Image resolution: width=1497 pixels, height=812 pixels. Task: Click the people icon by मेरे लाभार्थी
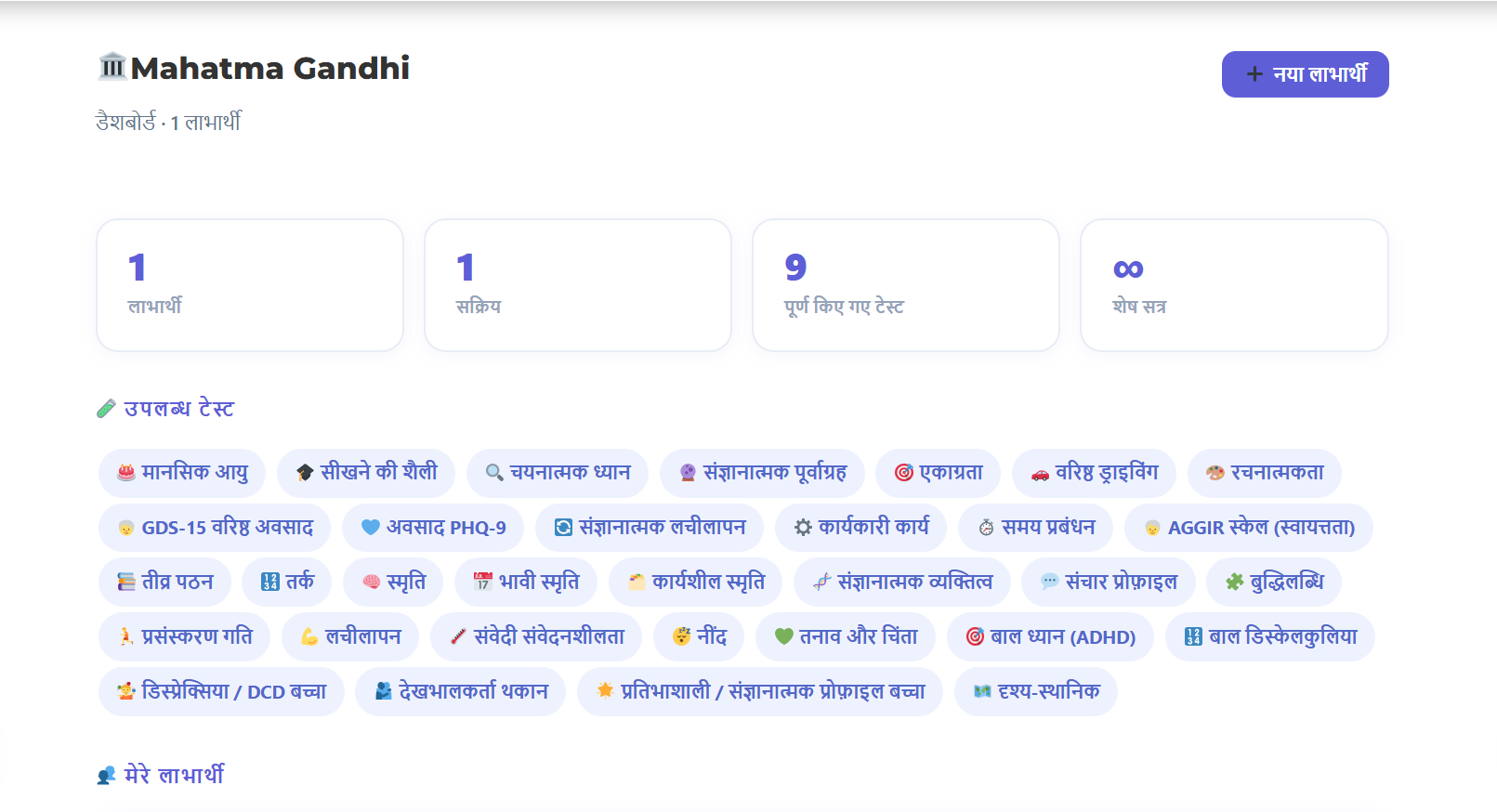pyautogui.click(x=107, y=775)
